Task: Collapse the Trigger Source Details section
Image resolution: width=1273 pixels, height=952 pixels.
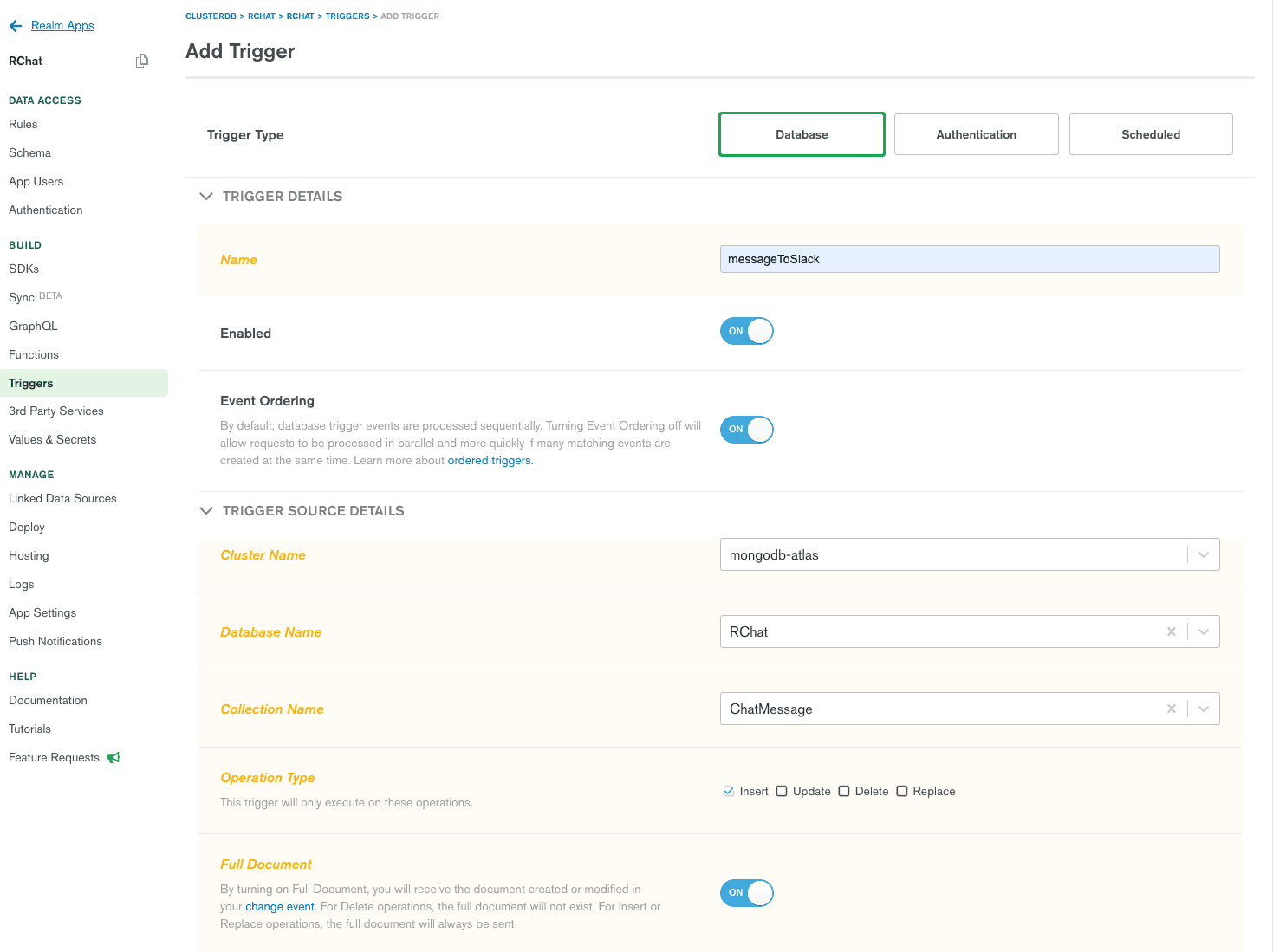Action: pyautogui.click(x=206, y=511)
